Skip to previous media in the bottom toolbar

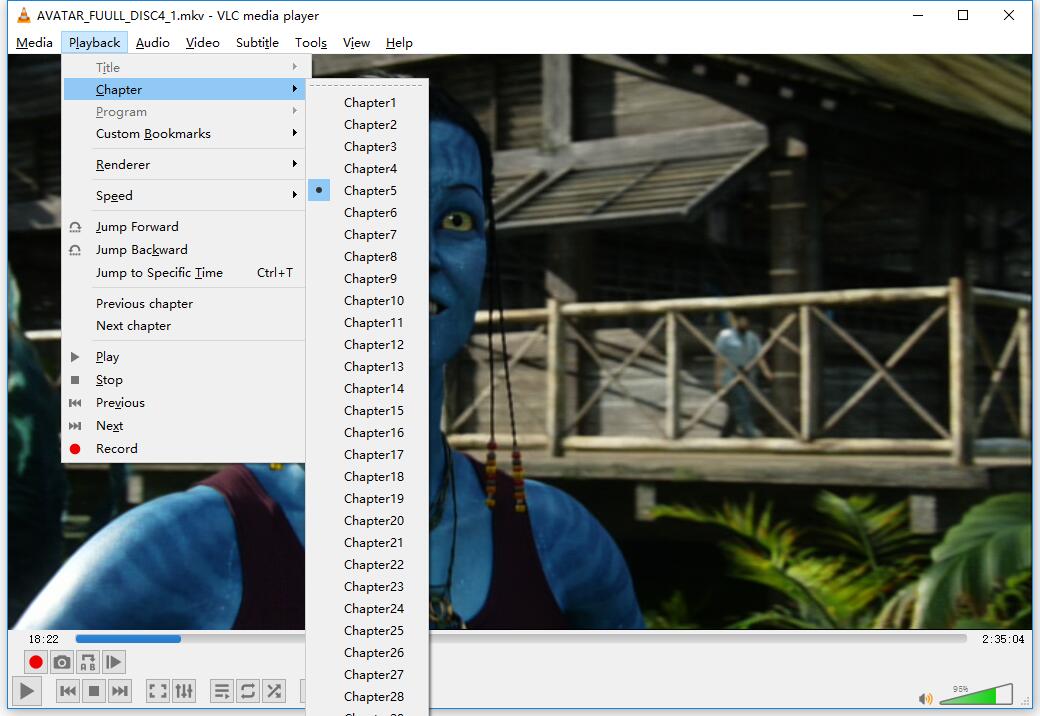tap(68, 691)
